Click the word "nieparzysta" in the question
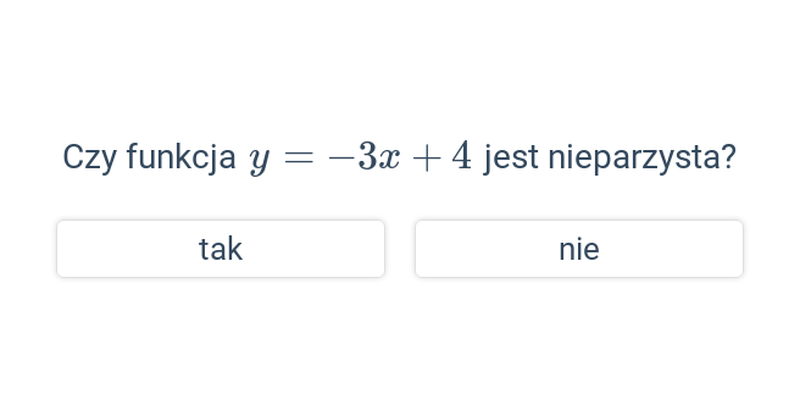The image size is (800, 400). tap(635, 158)
